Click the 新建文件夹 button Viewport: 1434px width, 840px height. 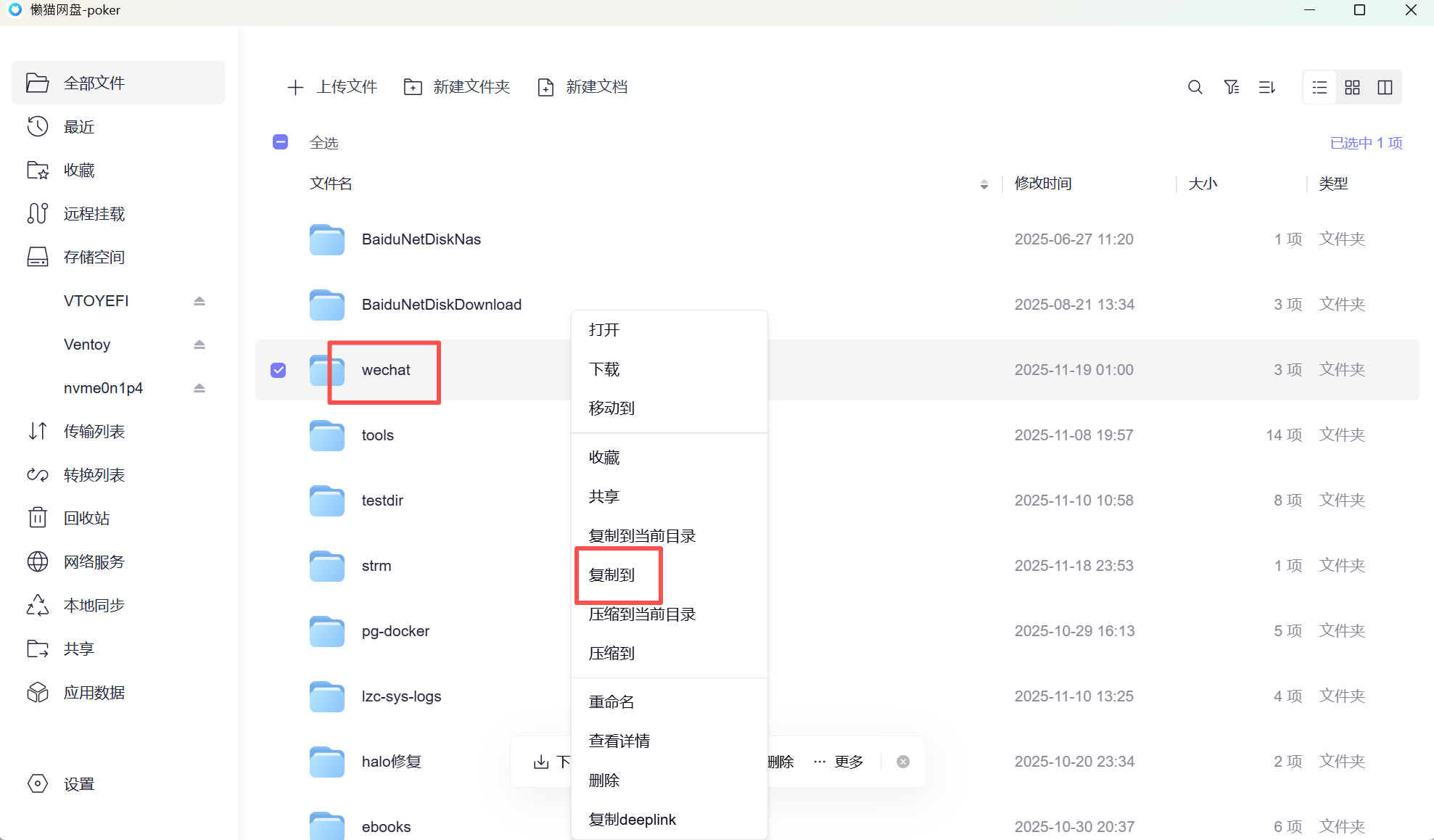pos(457,87)
